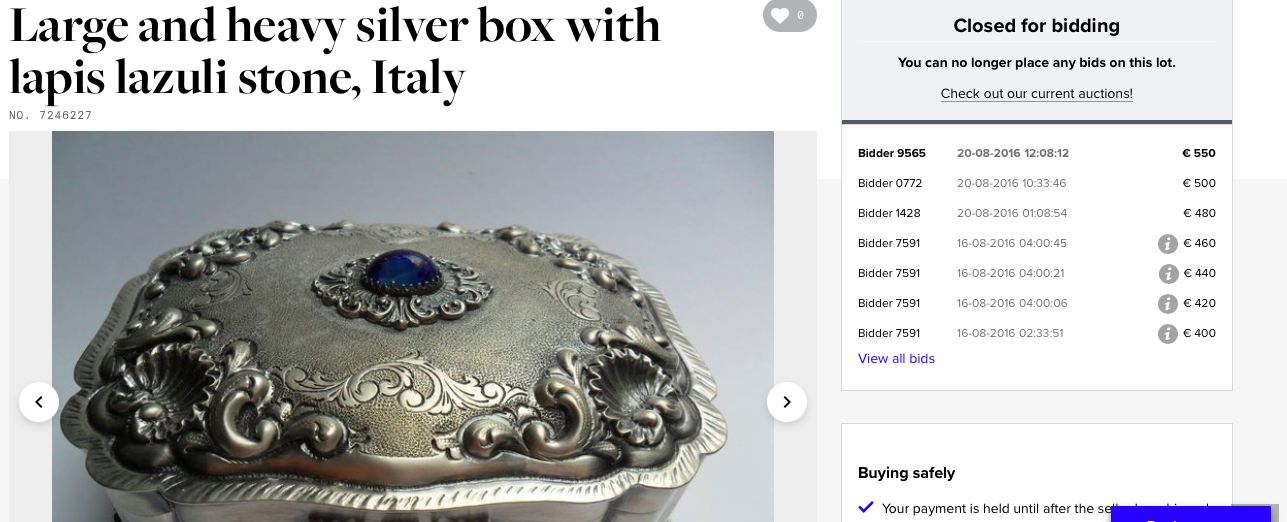Click info icon beside € 400 bid
1287x522 pixels.
pos(1167,333)
